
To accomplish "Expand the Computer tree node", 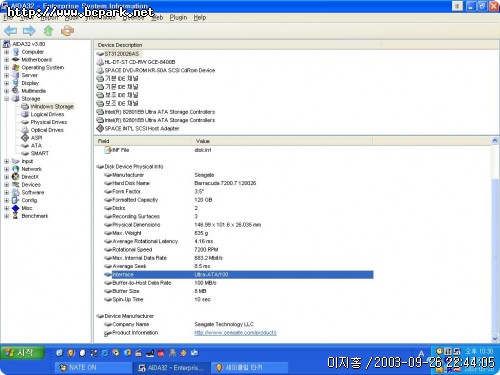I will coord(6,52).
